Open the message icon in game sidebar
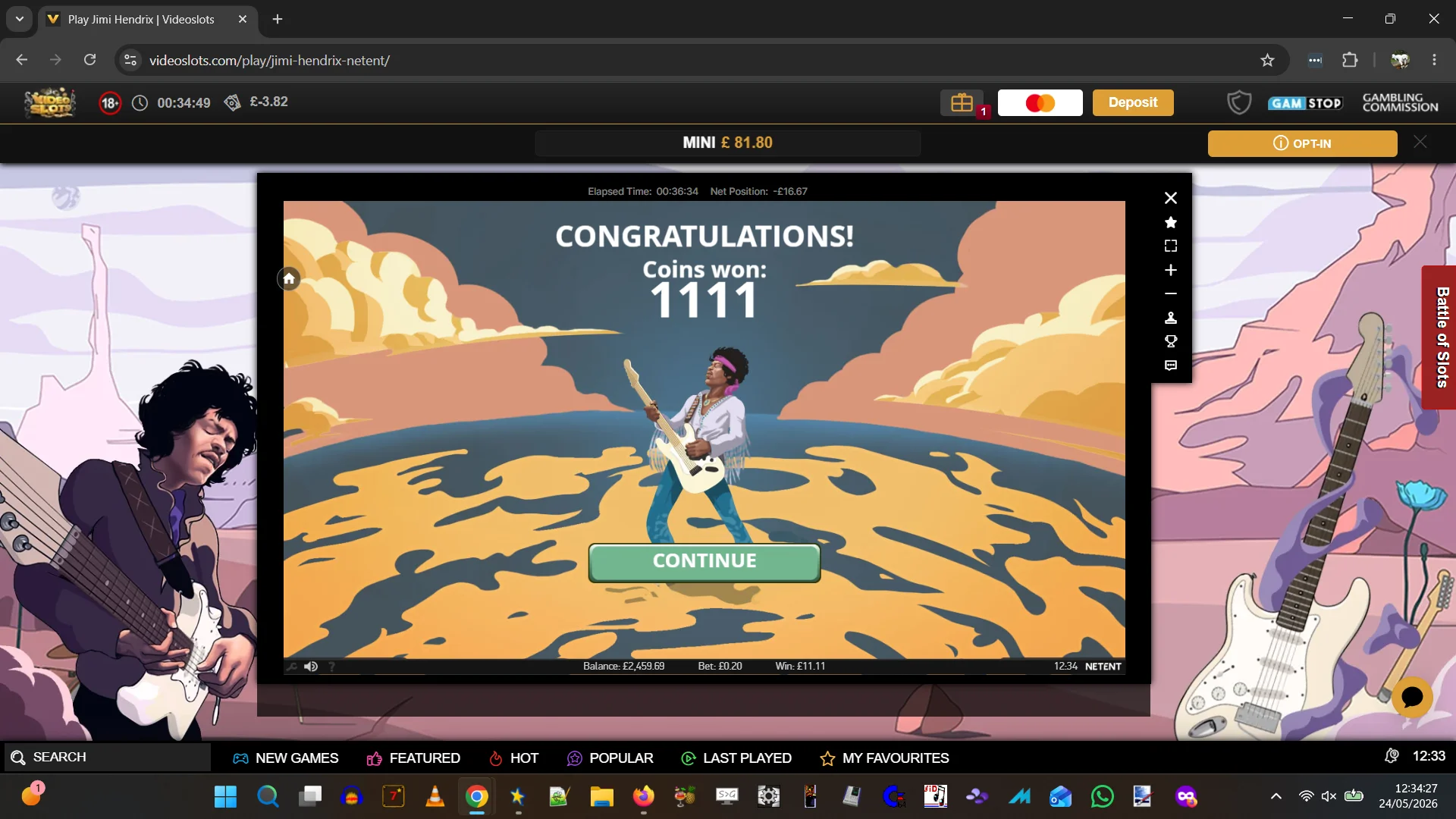 pyautogui.click(x=1171, y=366)
